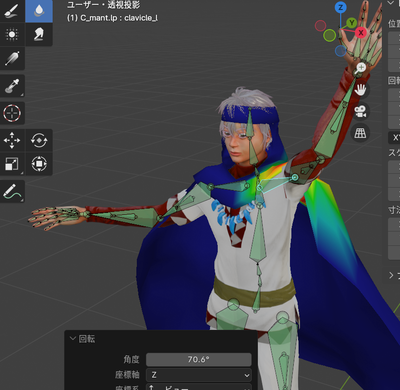The width and height of the screenshot is (400, 390).
Task: Collapse the 回転 operator panel
Action: point(73,339)
